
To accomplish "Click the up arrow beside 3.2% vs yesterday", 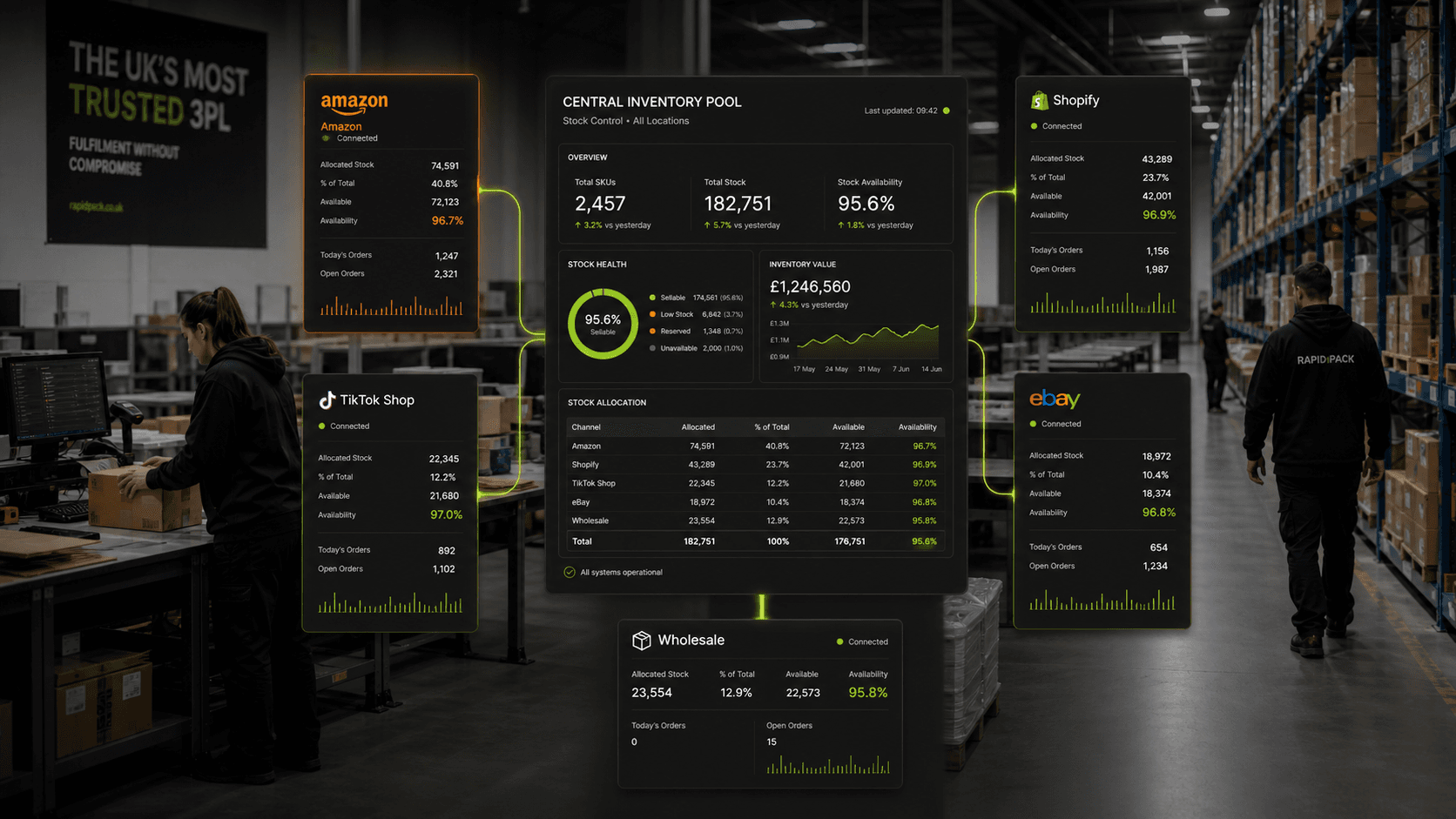I will (577, 225).
